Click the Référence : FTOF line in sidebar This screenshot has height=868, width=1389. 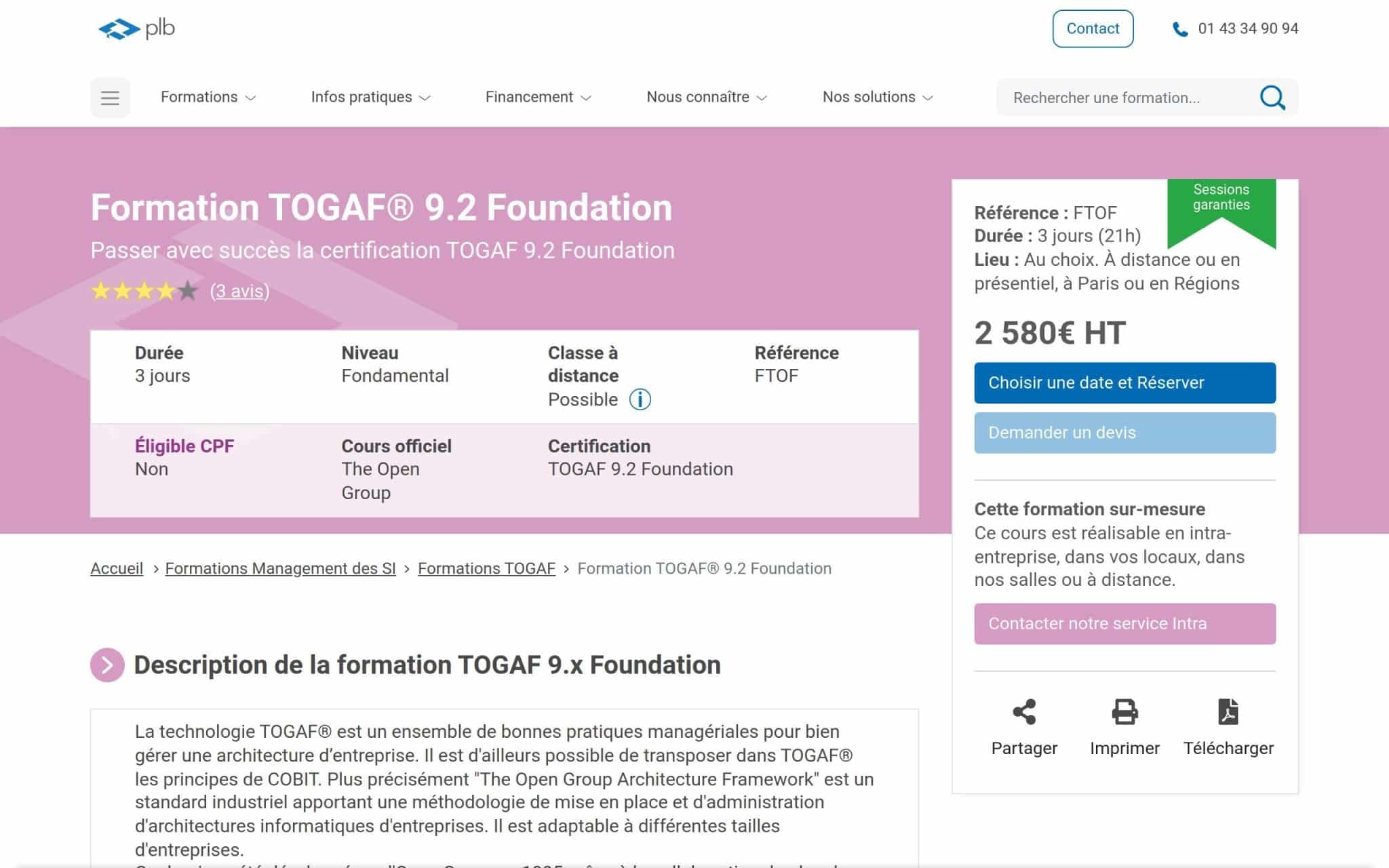coord(1045,213)
